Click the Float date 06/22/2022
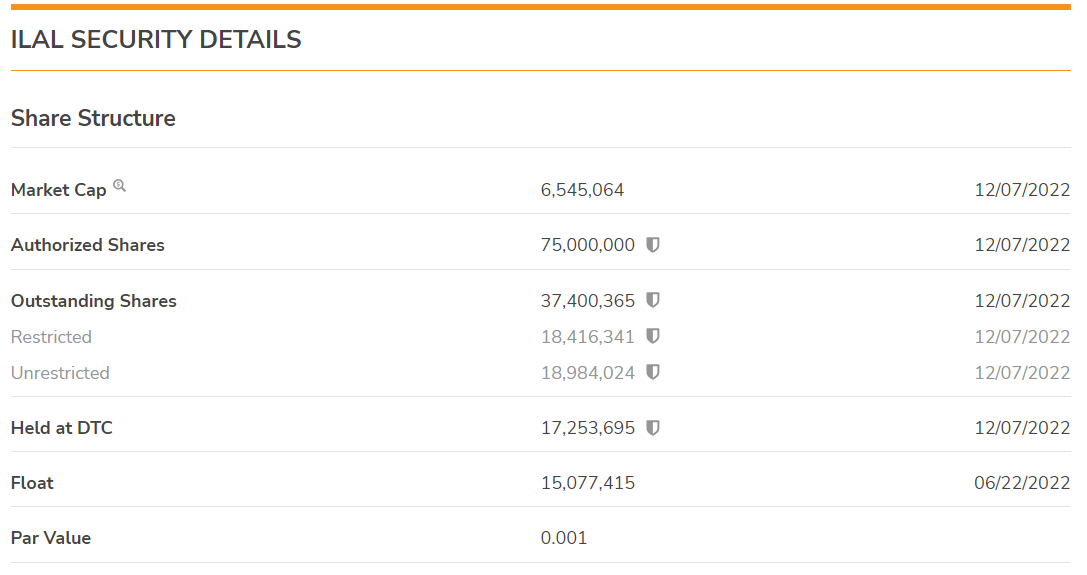This screenshot has height=575, width=1087. click(1022, 483)
